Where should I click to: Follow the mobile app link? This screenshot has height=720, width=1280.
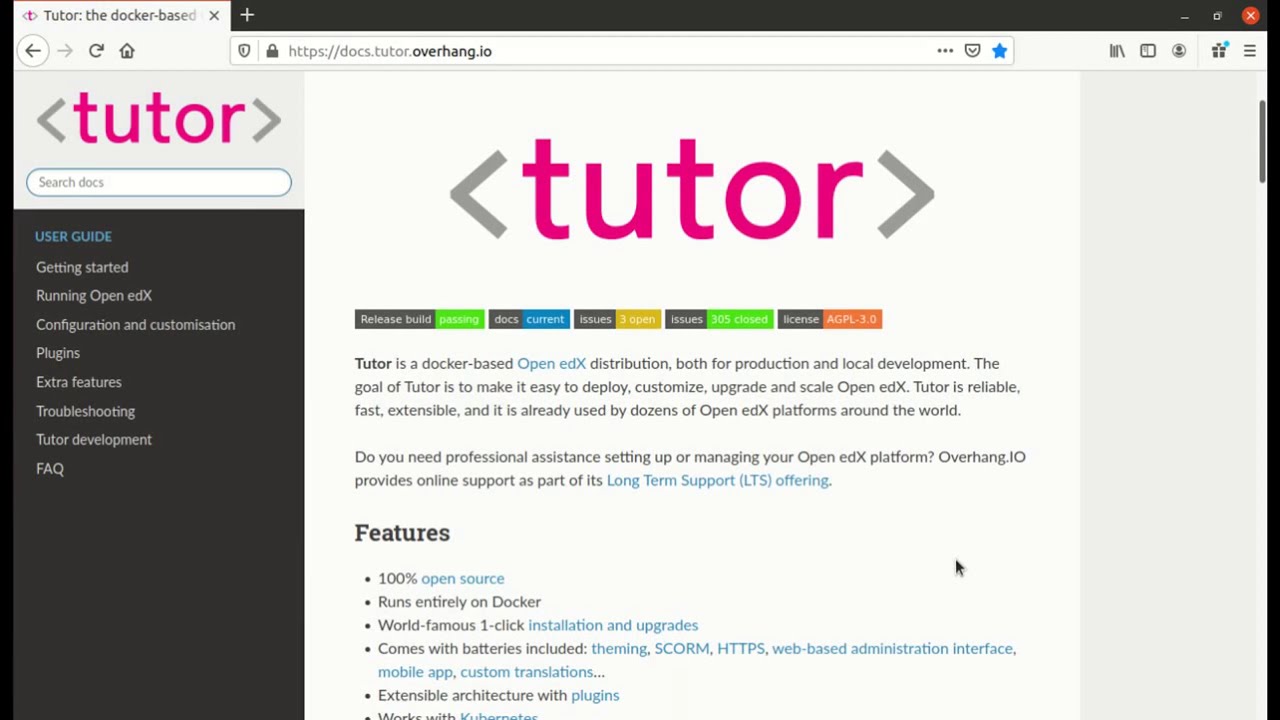[x=415, y=672]
